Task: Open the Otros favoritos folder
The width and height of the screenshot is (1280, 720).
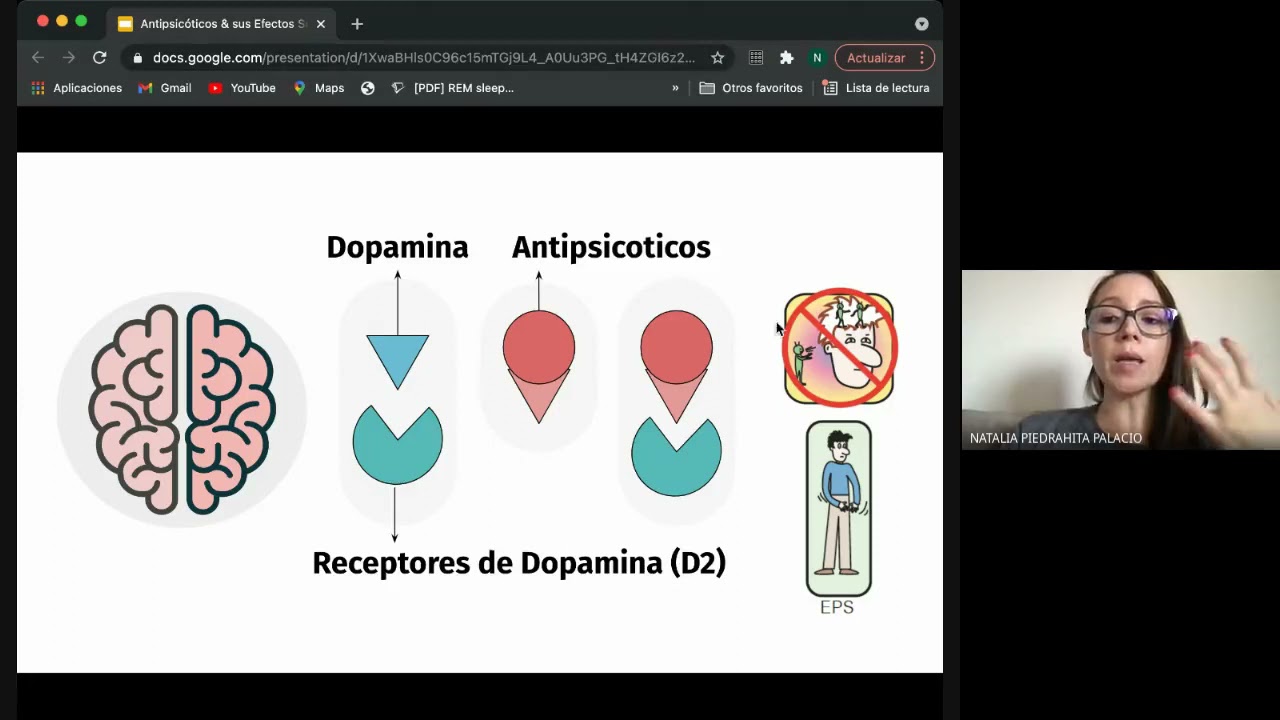Action: [751, 88]
